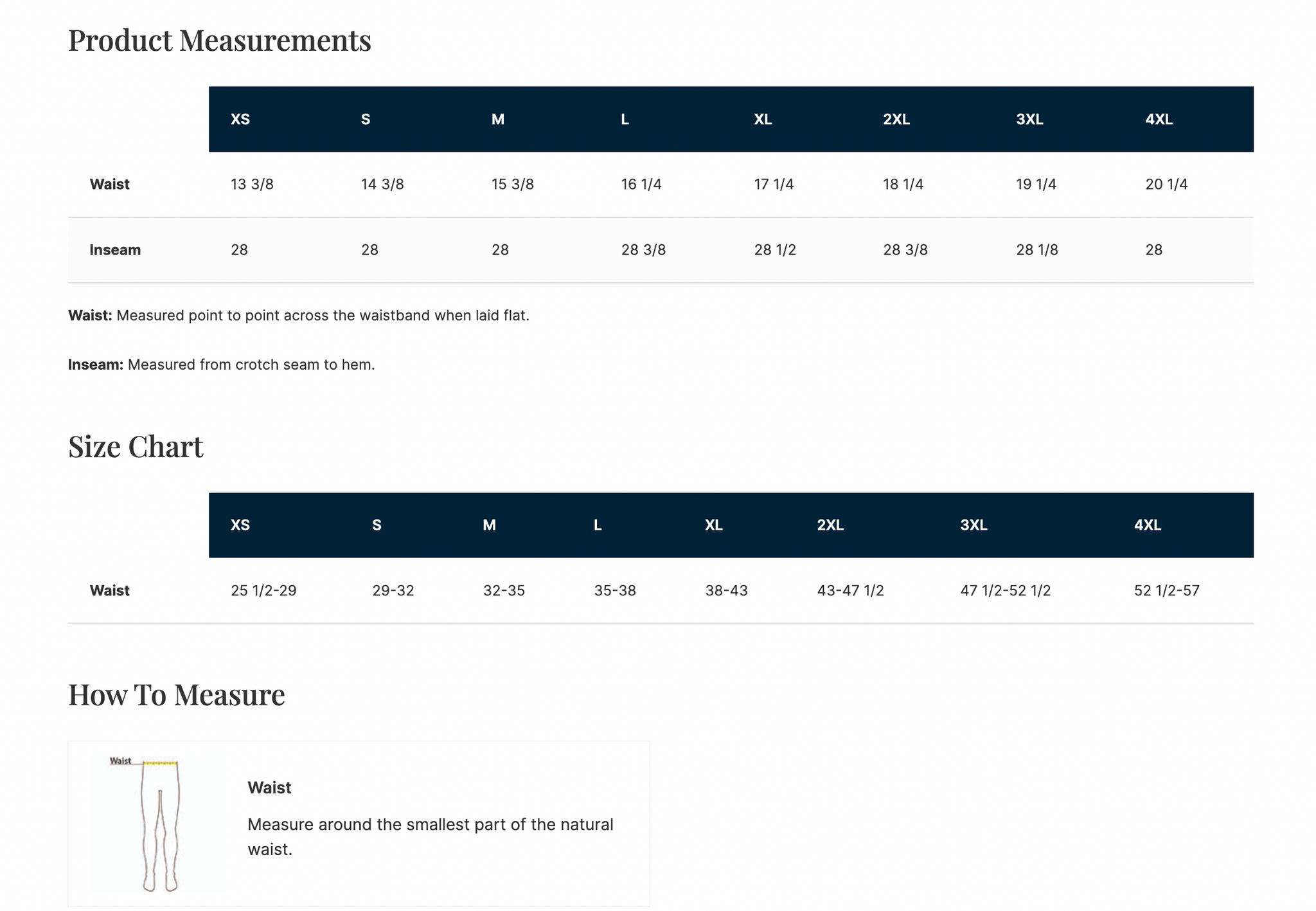Select 2XL header in Product Measurements table
The image size is (1316, 911).
point(896,120)
